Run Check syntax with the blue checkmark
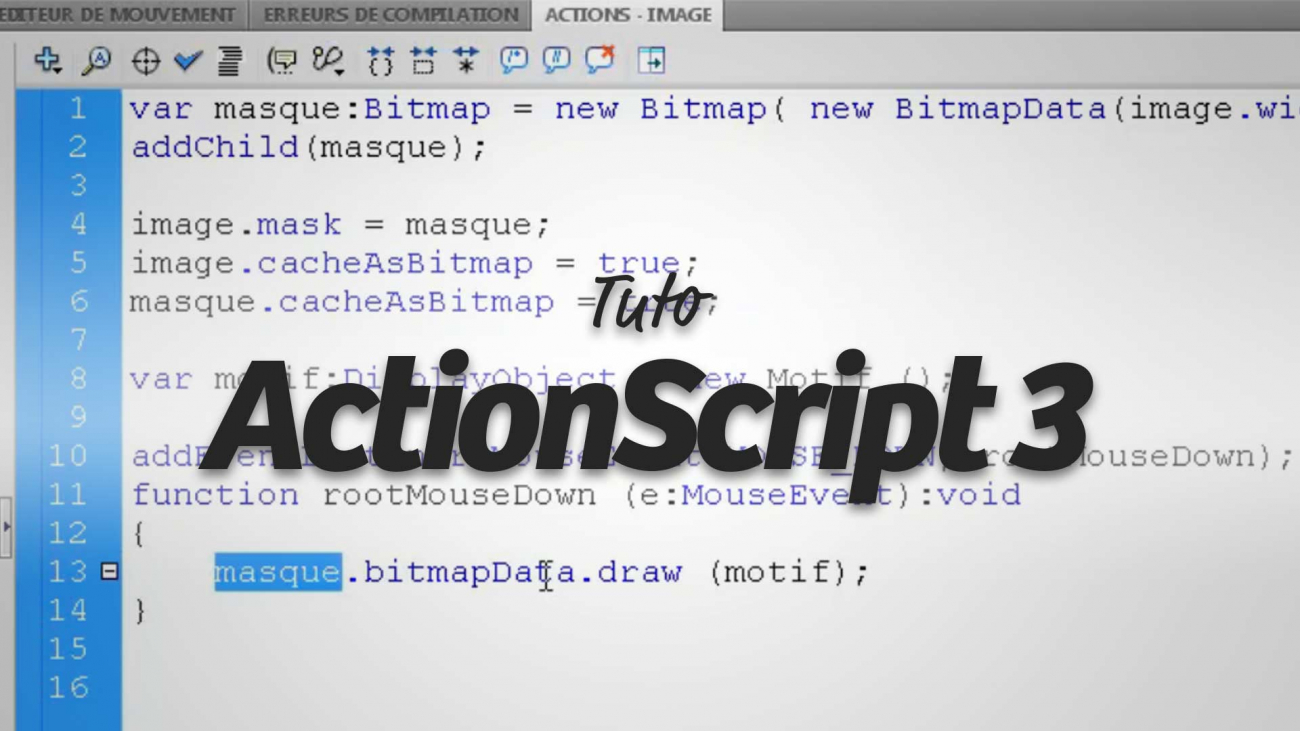This screenshot has height=731, width=1300. [x=187, y=62]
